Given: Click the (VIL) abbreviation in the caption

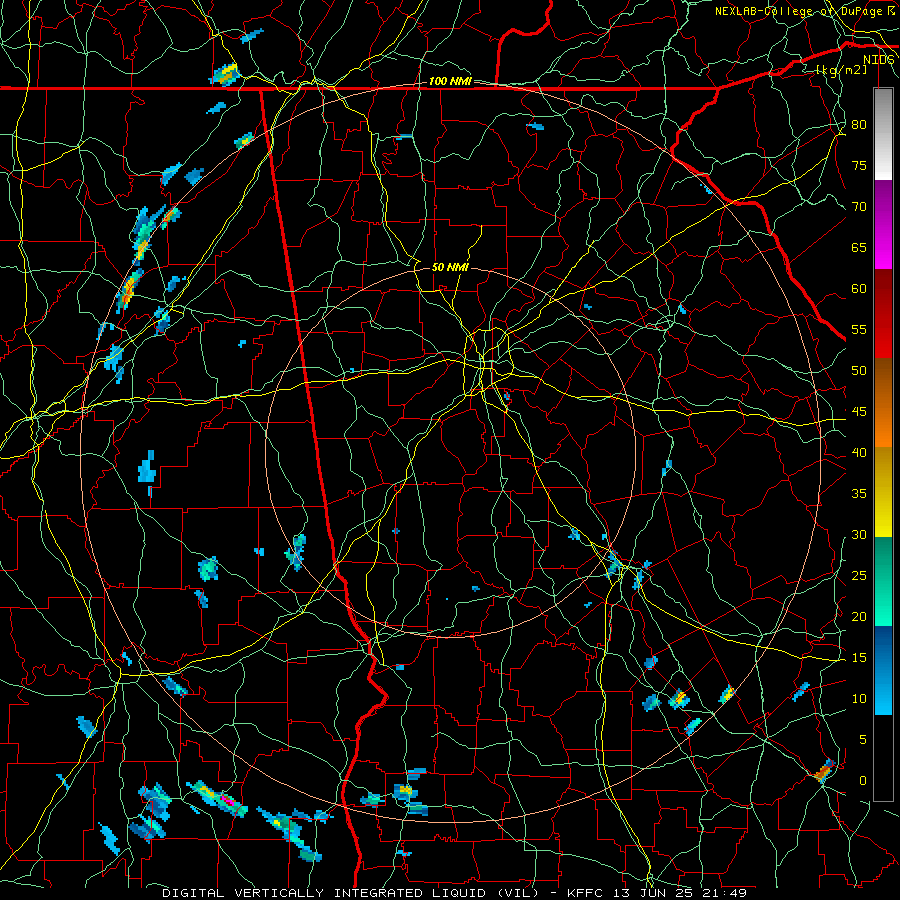Looking at the screenshot, I should point(518,893).
